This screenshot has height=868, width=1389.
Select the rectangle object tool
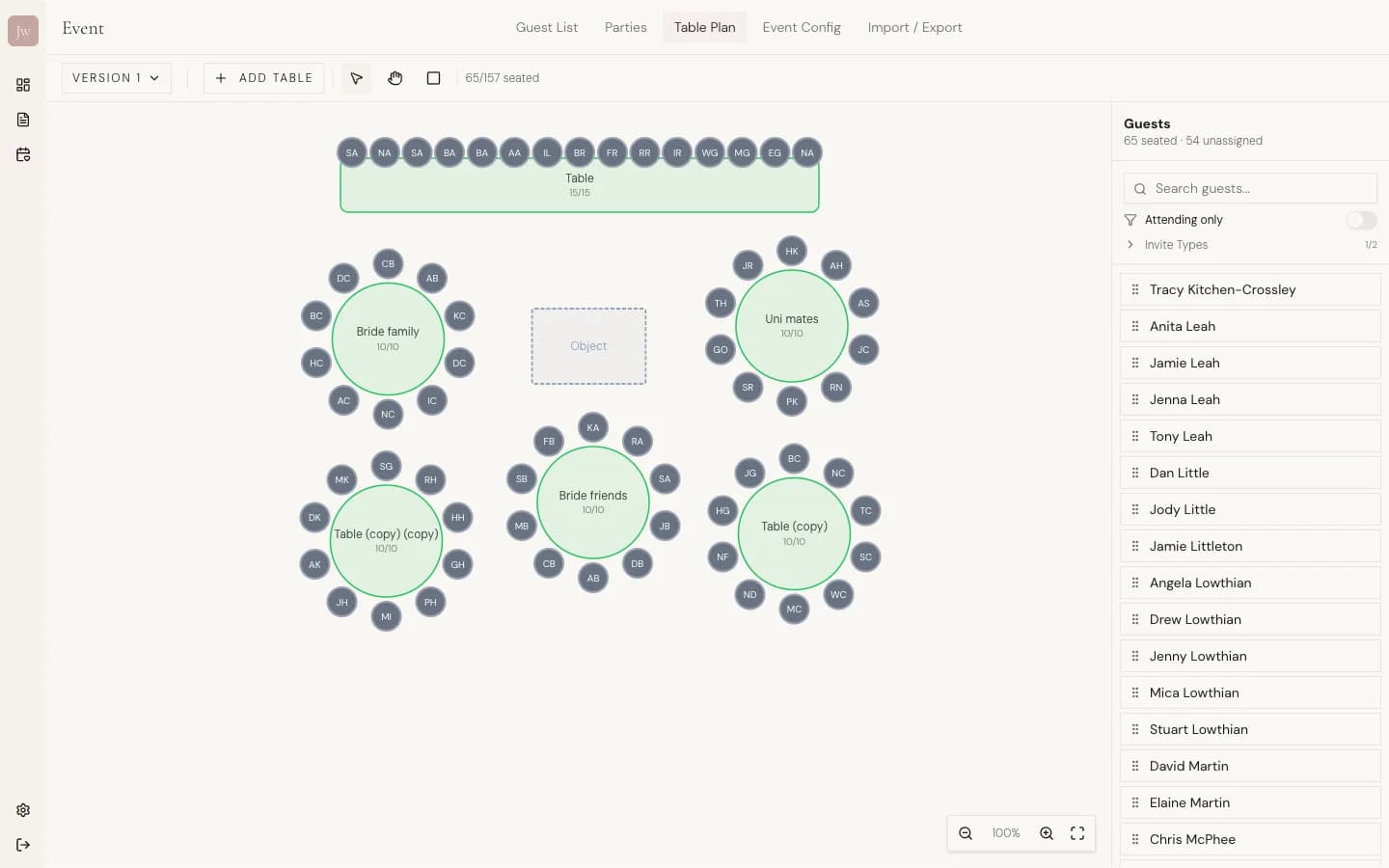pyautogui.click(x=433, y=78)
